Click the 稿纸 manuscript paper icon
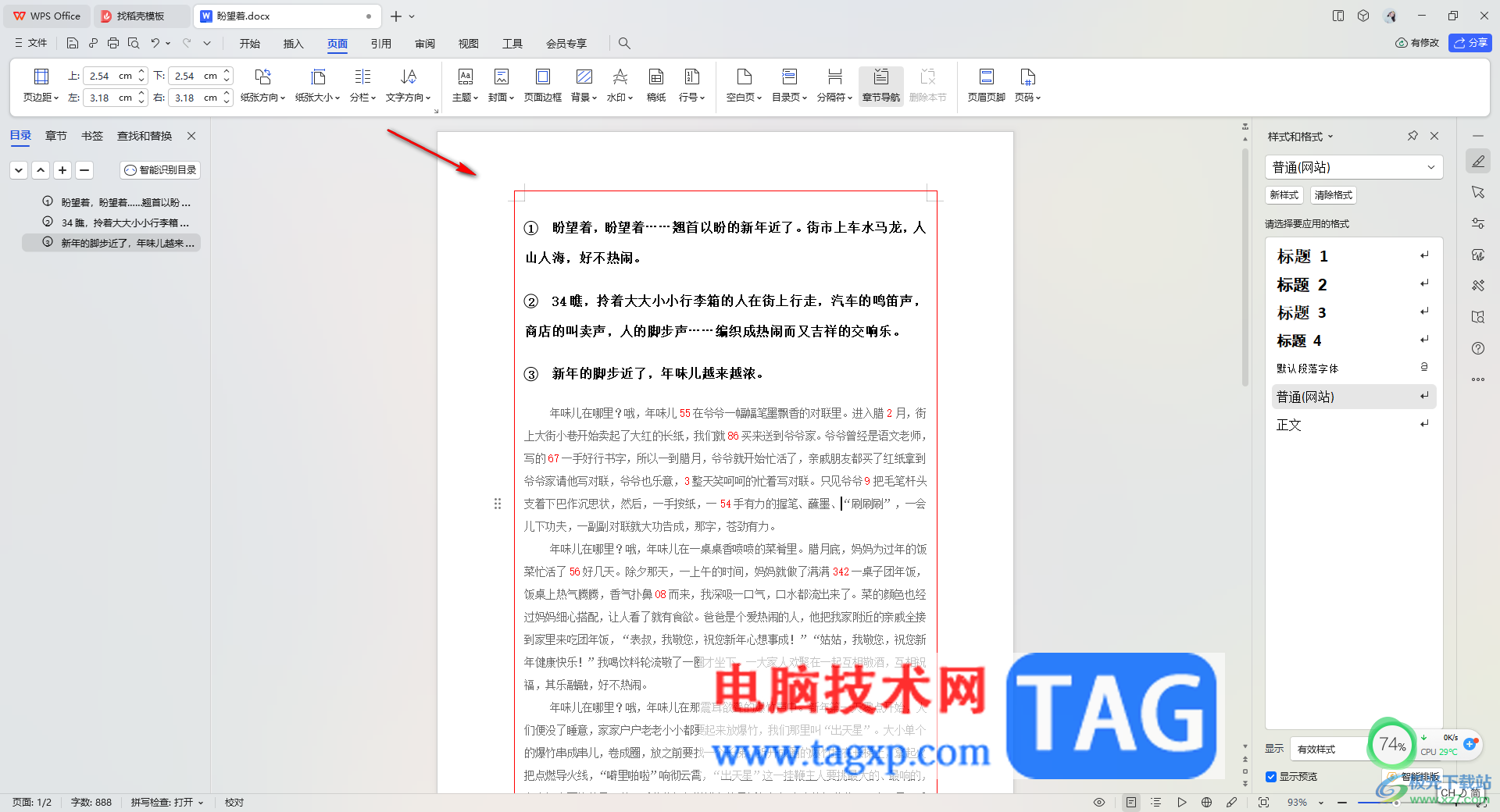 (656, 77)
